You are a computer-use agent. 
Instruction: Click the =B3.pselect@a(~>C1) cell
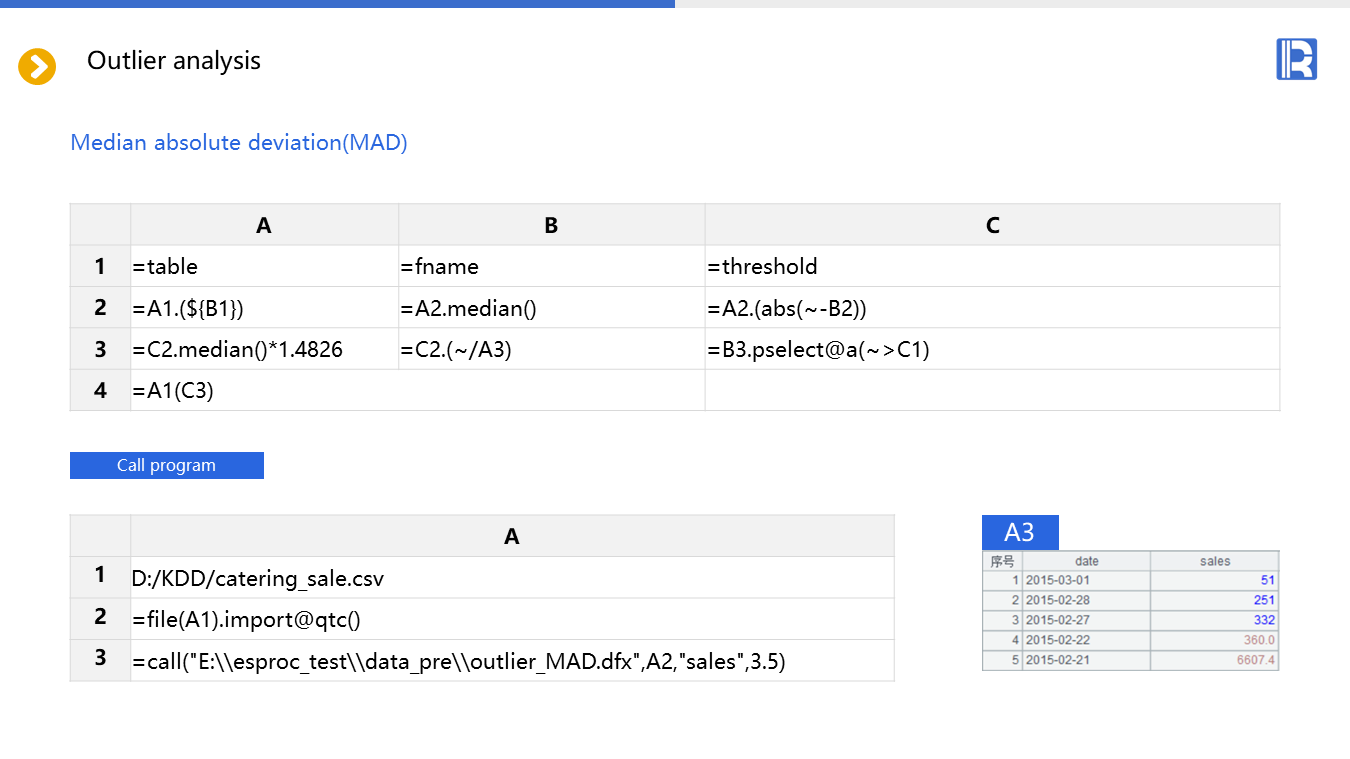click(x=991, y=350)
